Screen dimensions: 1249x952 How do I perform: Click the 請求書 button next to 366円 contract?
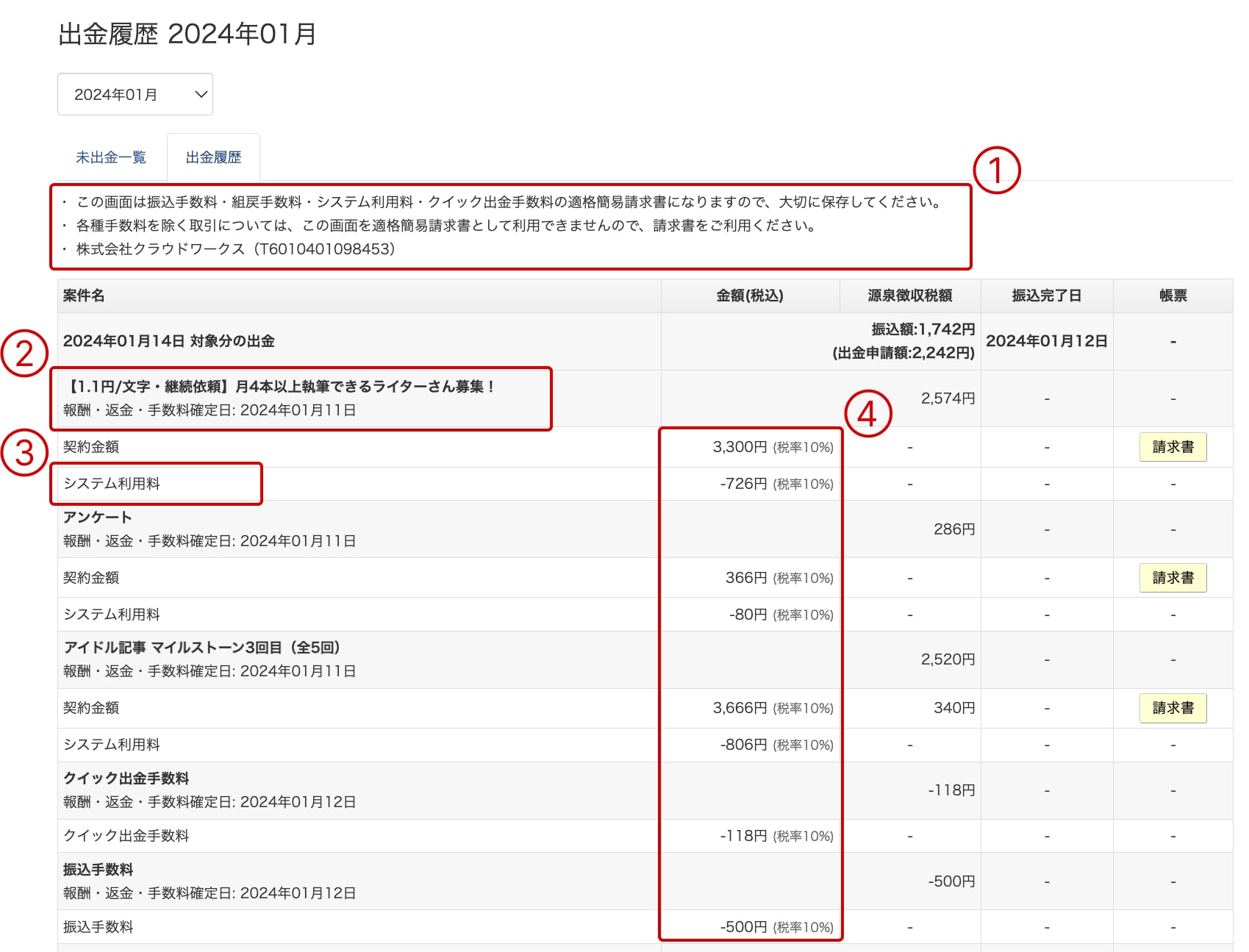1172,577
